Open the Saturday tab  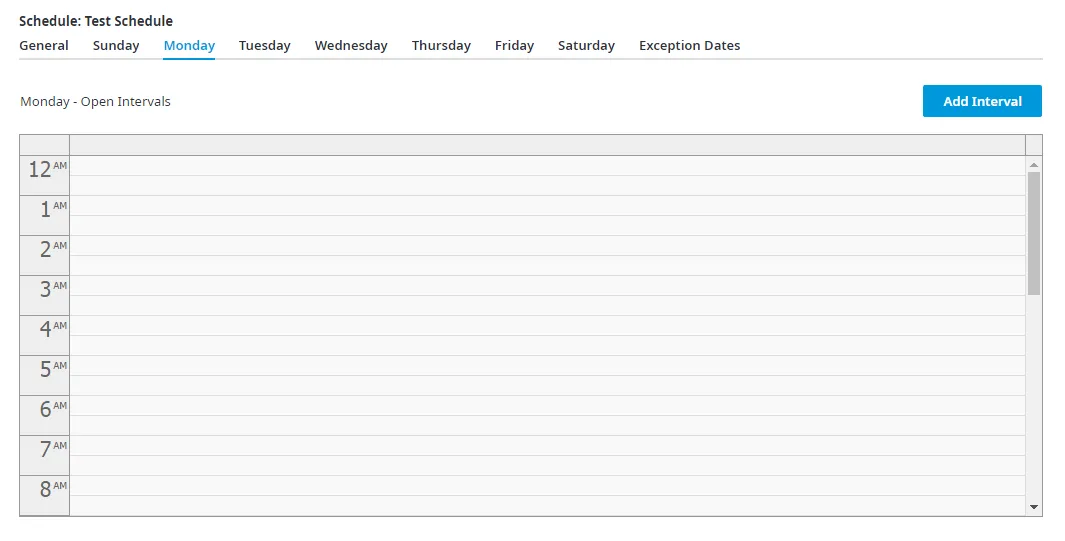pos(586,45)
